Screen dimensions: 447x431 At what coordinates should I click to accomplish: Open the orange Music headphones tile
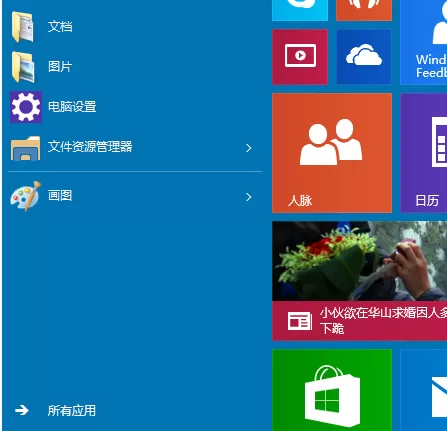[364, 10]
